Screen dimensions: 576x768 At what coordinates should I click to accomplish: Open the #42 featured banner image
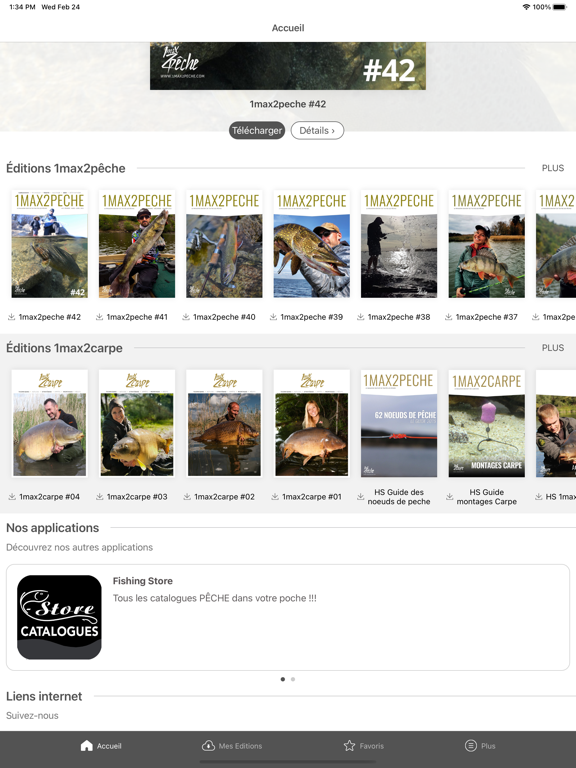288,66
